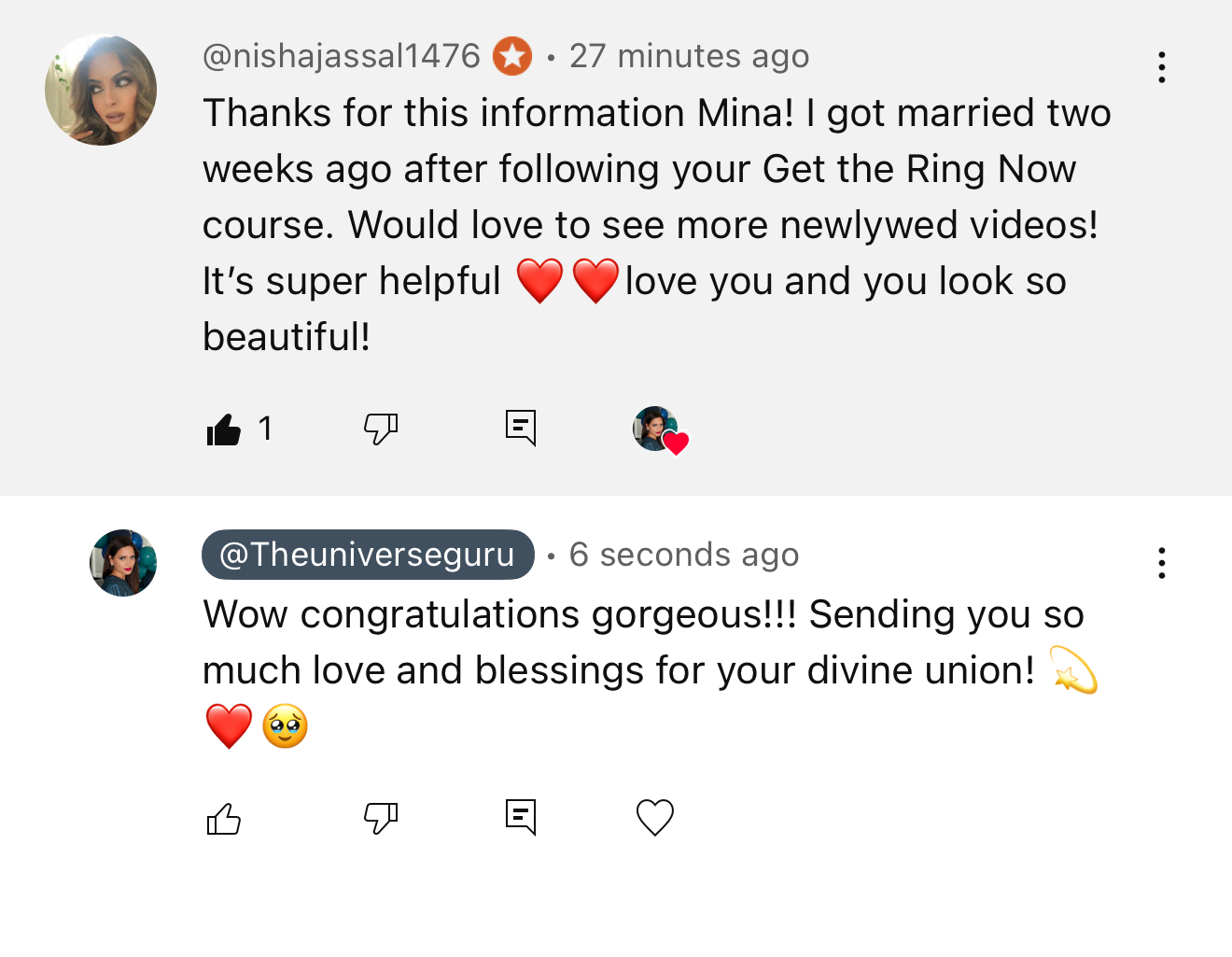Click the "27 minutes ago" timestamp
This screenshot has width=1232, height=957.
(x=689, y=56)
